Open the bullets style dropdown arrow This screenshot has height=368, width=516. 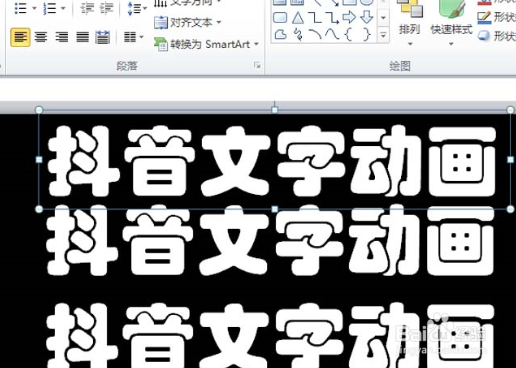(34, 8)
